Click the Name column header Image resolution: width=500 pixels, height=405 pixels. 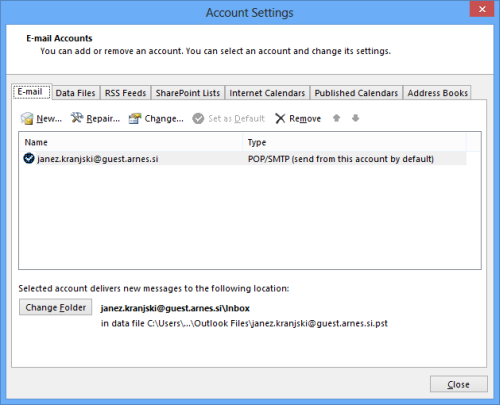click(x=131, y=142)
